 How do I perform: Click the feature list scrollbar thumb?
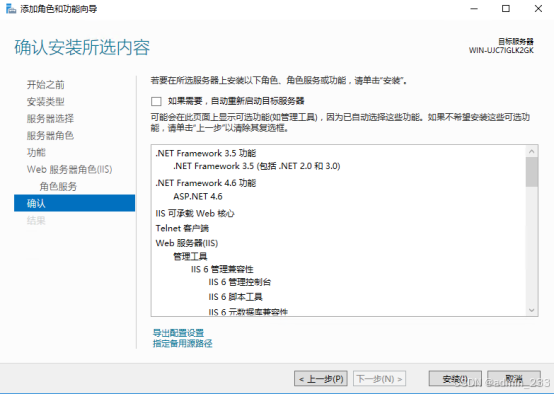click(532, 172)
